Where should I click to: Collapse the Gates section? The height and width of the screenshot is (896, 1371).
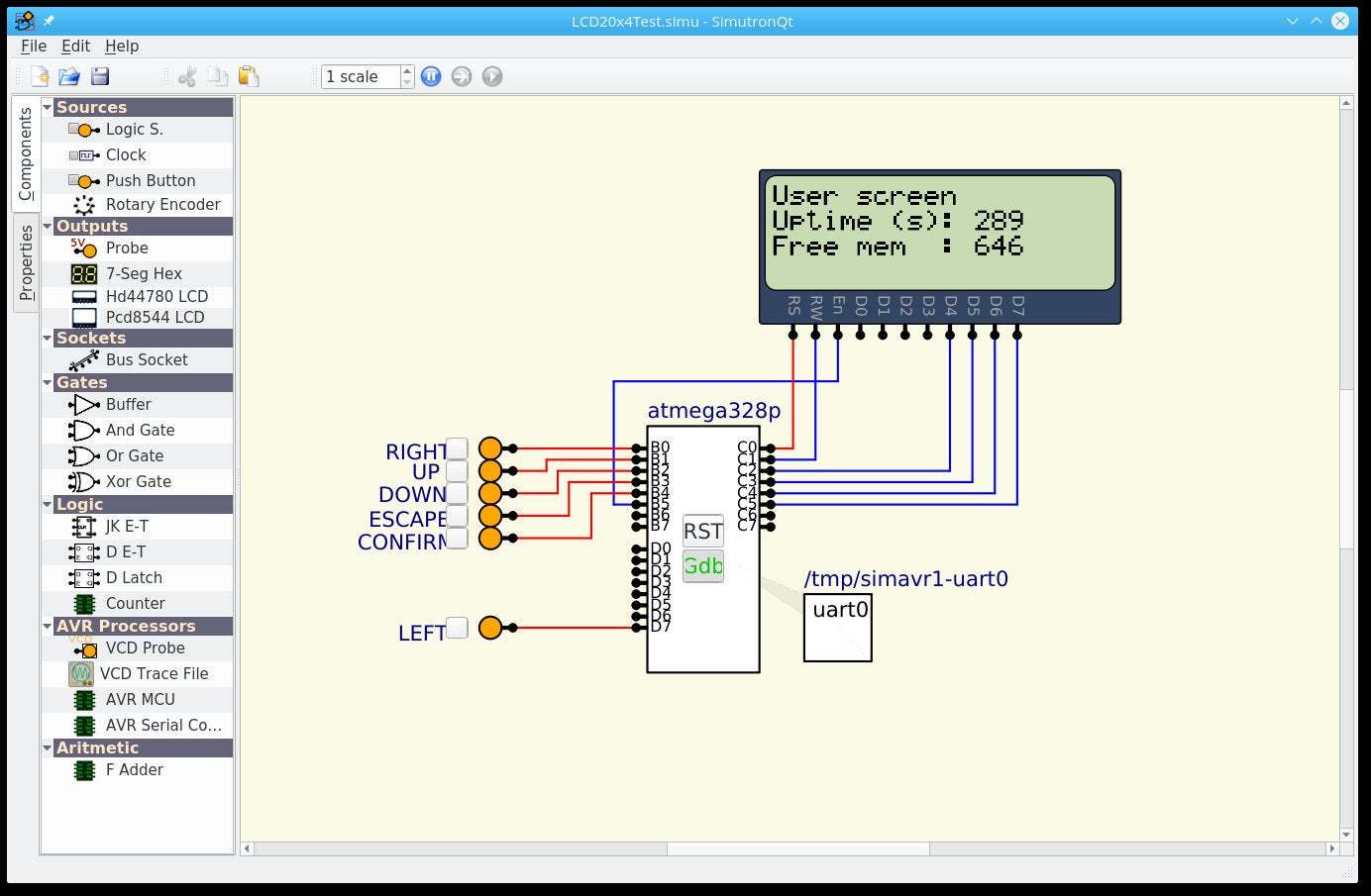coord(47,382)
